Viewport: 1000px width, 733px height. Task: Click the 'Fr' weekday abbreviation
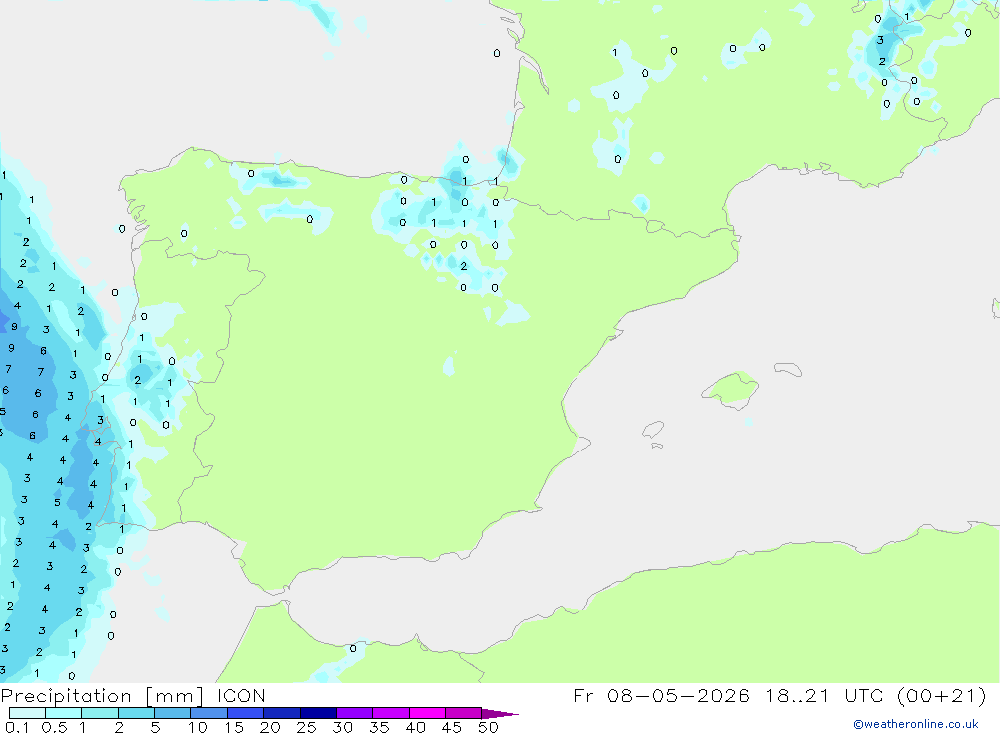(583, 695)
